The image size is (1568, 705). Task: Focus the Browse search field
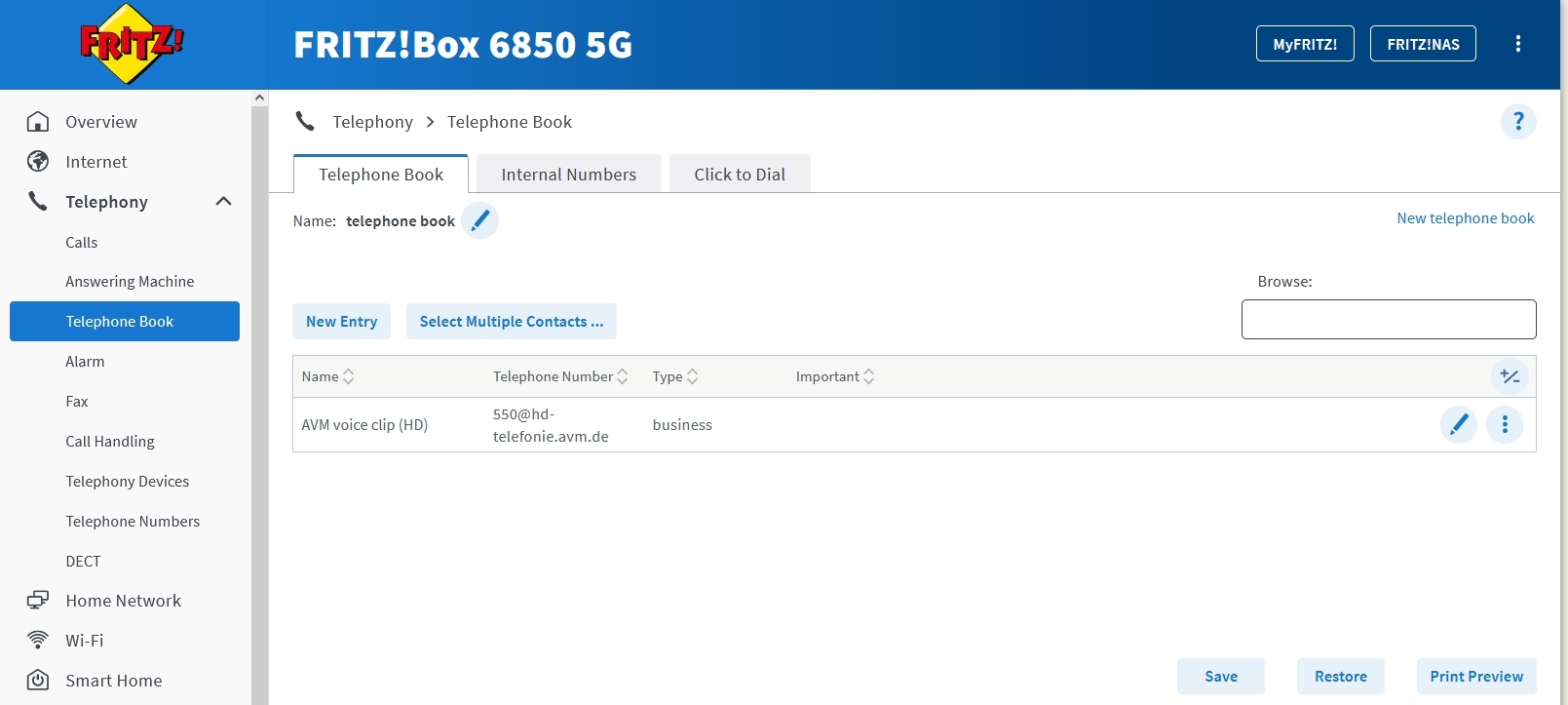coord(1389,319)
